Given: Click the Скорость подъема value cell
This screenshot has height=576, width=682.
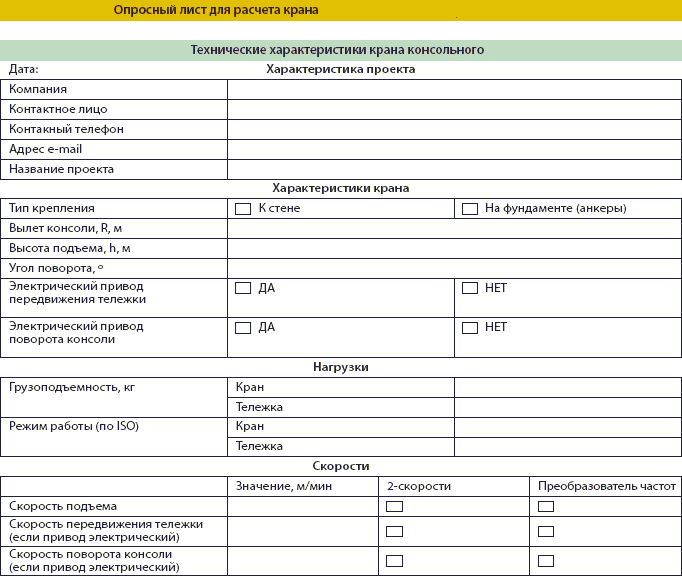Looking at the screenshot, I should coord(303,507).
